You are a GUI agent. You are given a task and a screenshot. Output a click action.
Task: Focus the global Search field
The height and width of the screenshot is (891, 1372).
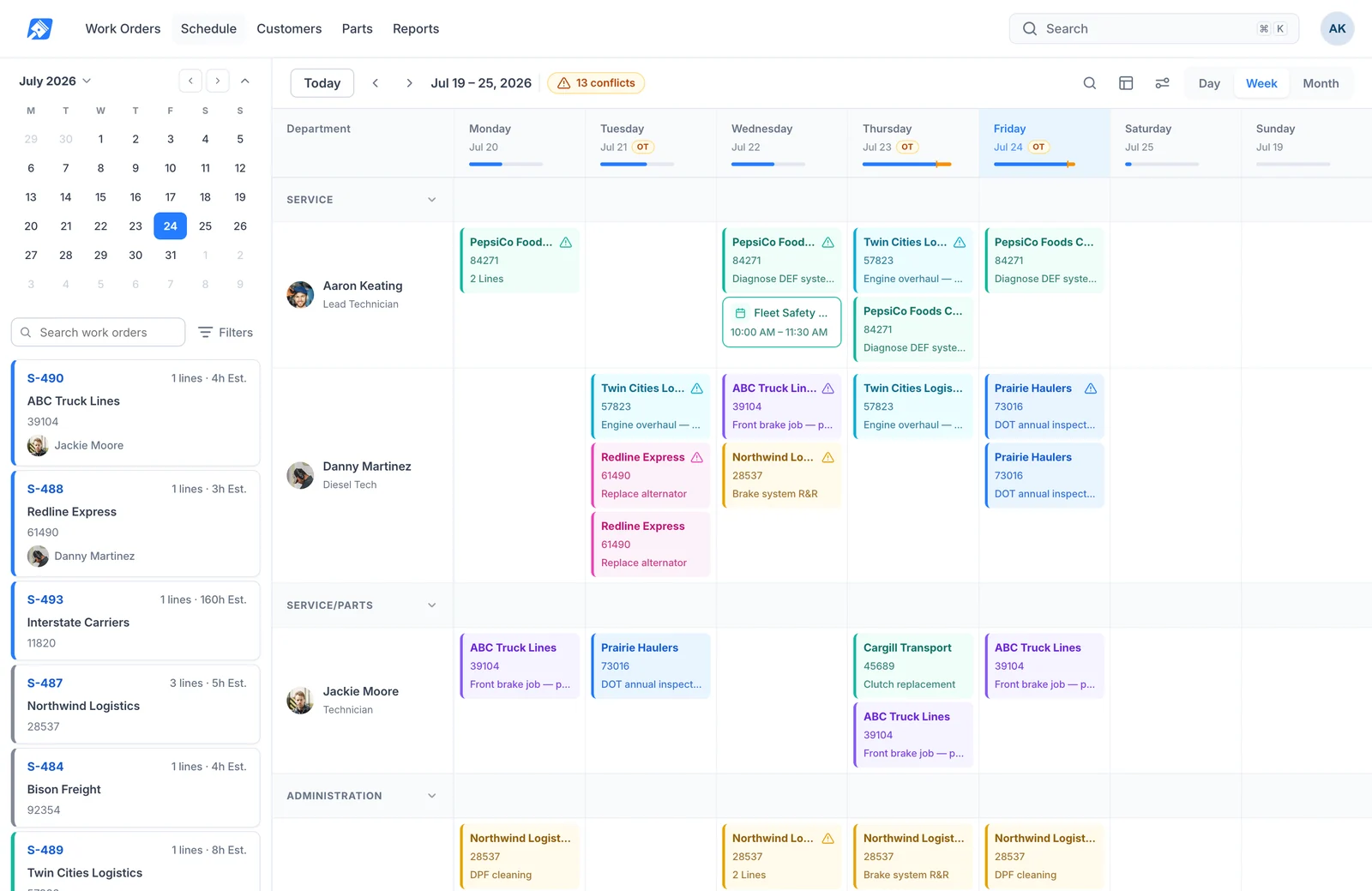1154,28
